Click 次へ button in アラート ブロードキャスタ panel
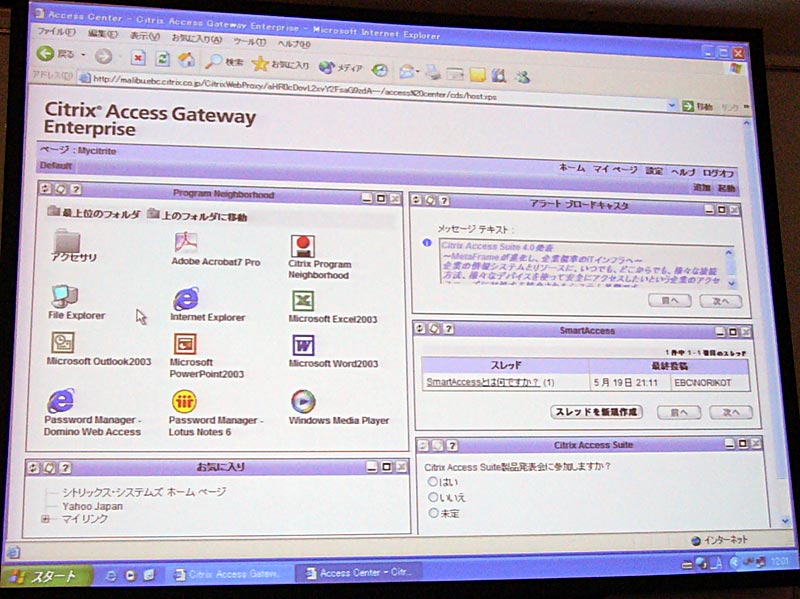Viewport: 800px width, 599px height. tap(720, 301)
